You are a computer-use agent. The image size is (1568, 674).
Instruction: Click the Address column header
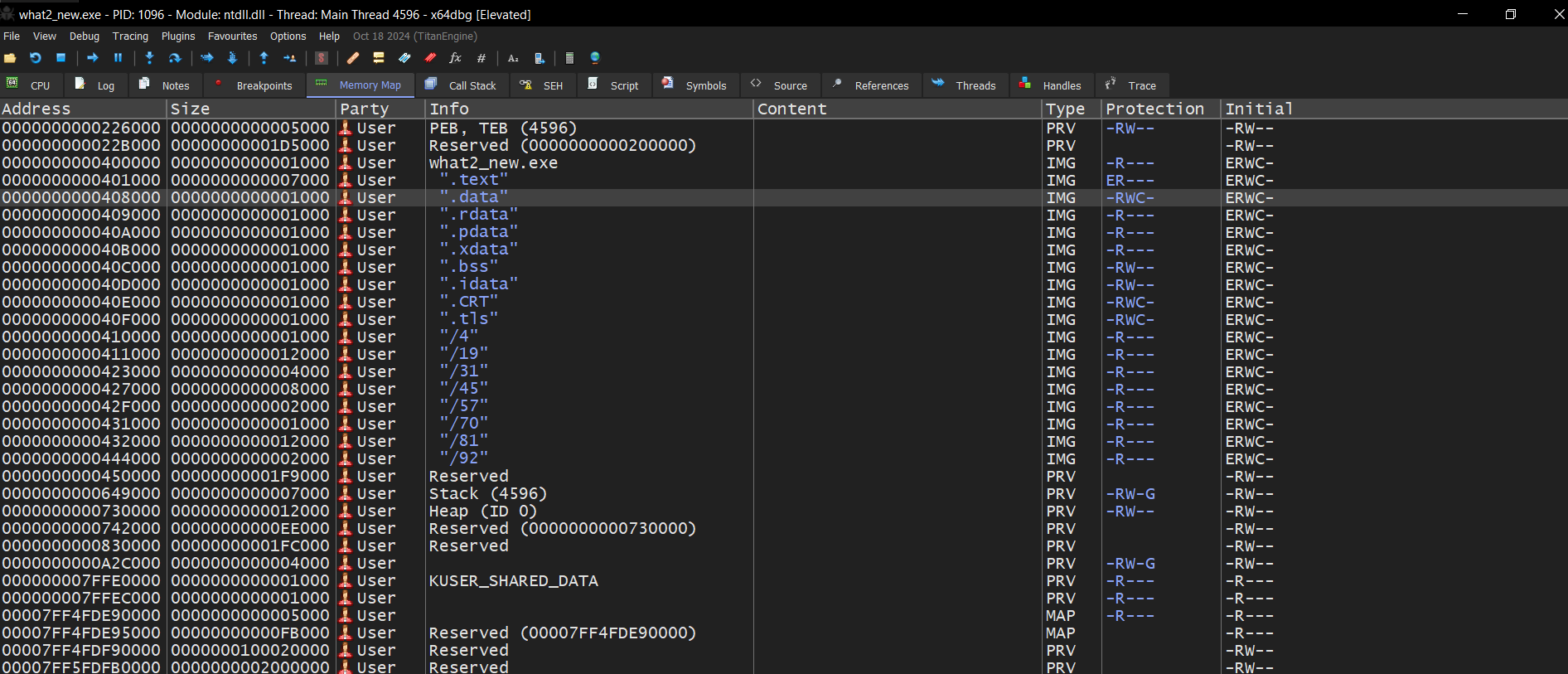84,109
